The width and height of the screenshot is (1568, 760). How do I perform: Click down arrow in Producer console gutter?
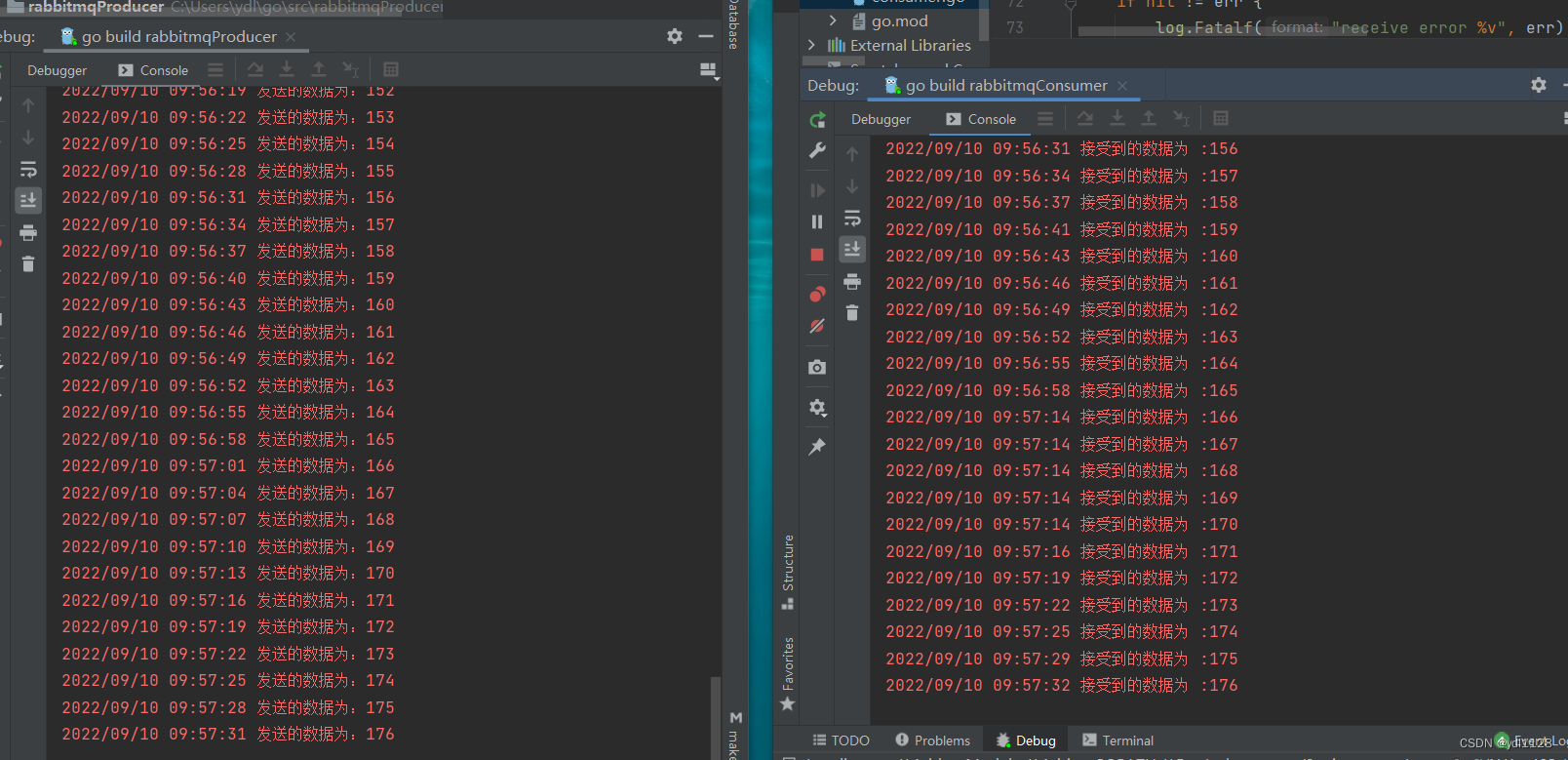click(28, 138)
